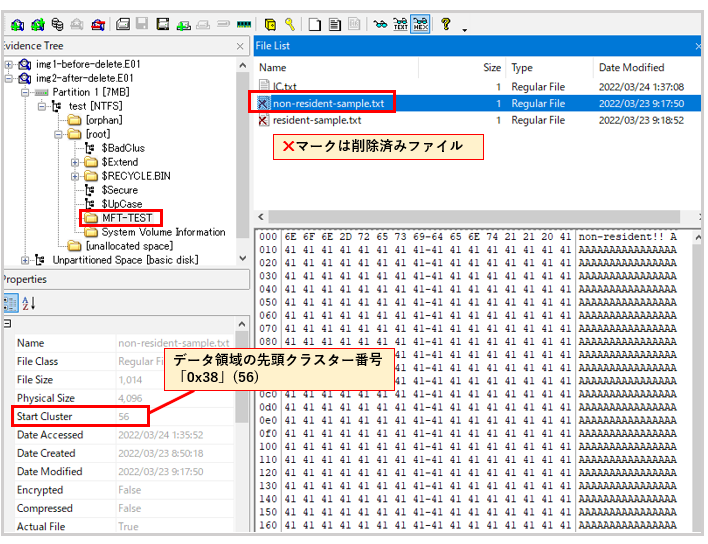Sort properties alphabetically with A-Z icon
Screen dimensions: 708x544
click(28, 303)
